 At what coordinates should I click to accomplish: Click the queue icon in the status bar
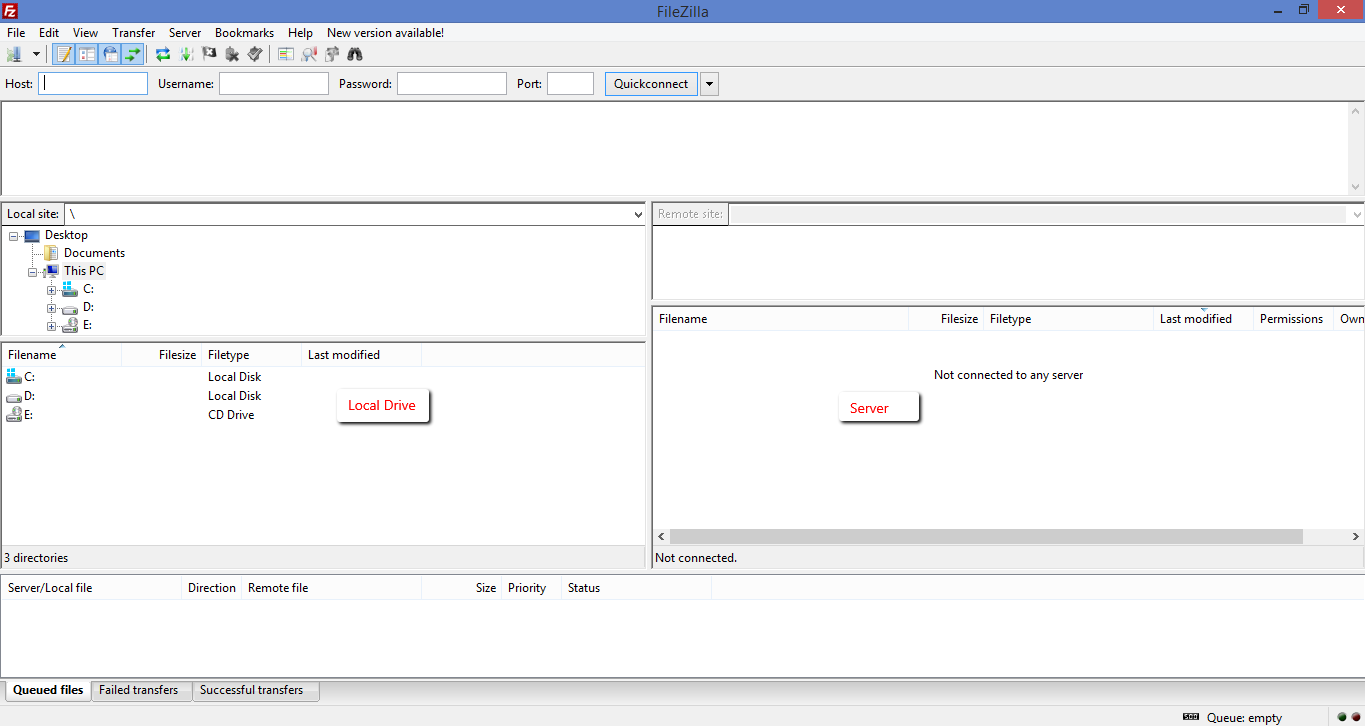[x=1191, y=717]
